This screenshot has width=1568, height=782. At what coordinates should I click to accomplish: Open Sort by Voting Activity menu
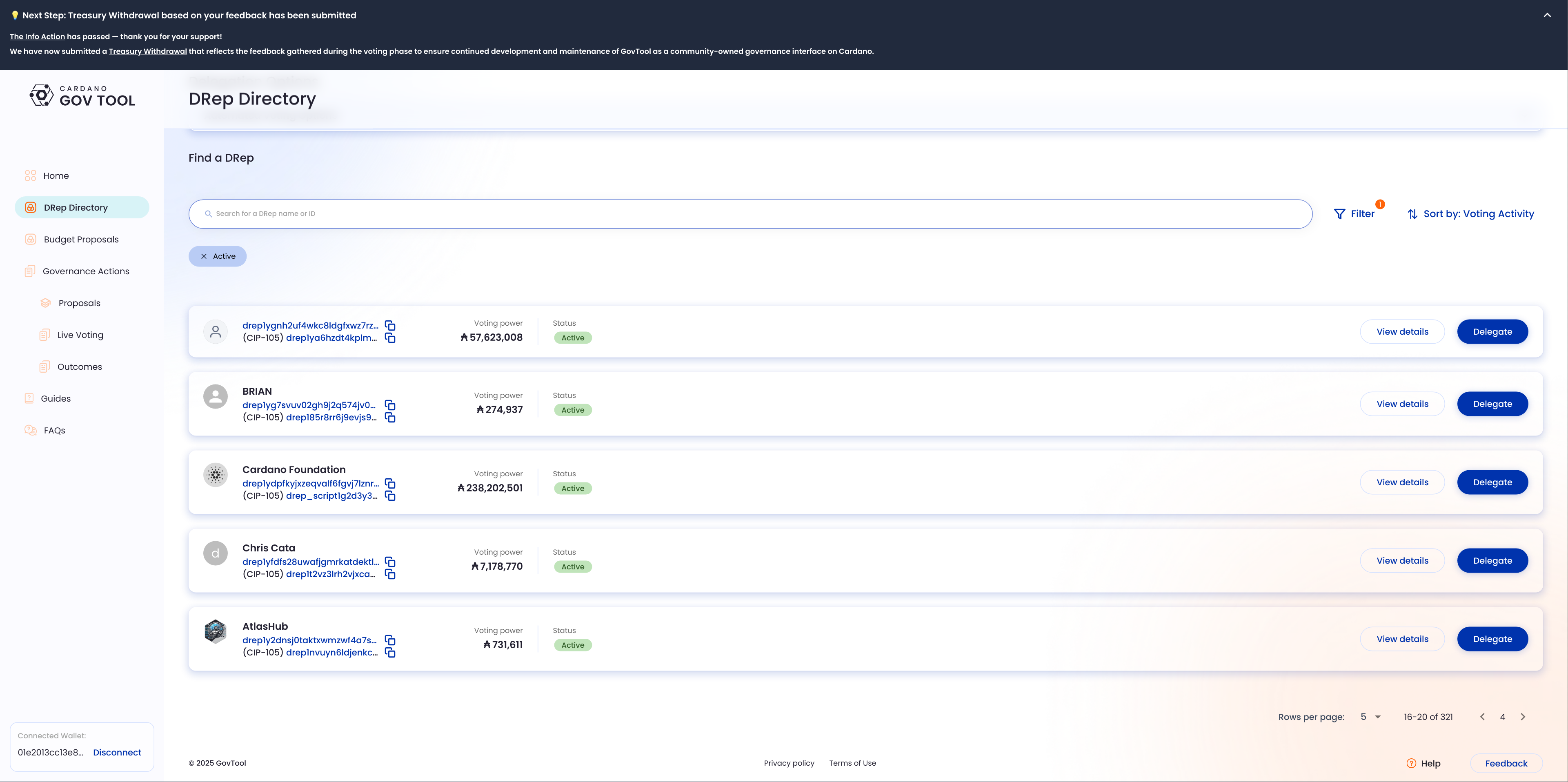[x=1470, y=214]
